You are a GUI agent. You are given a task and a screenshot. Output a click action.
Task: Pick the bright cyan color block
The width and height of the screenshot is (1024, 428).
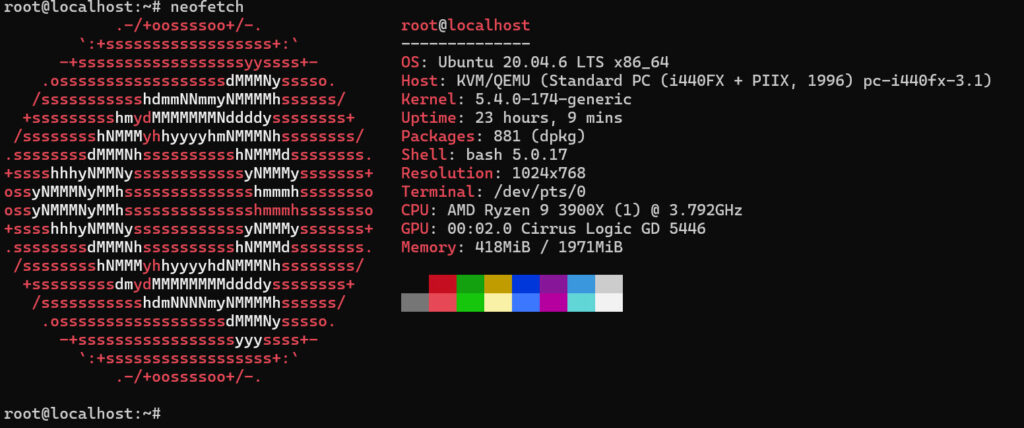[581, 302]
